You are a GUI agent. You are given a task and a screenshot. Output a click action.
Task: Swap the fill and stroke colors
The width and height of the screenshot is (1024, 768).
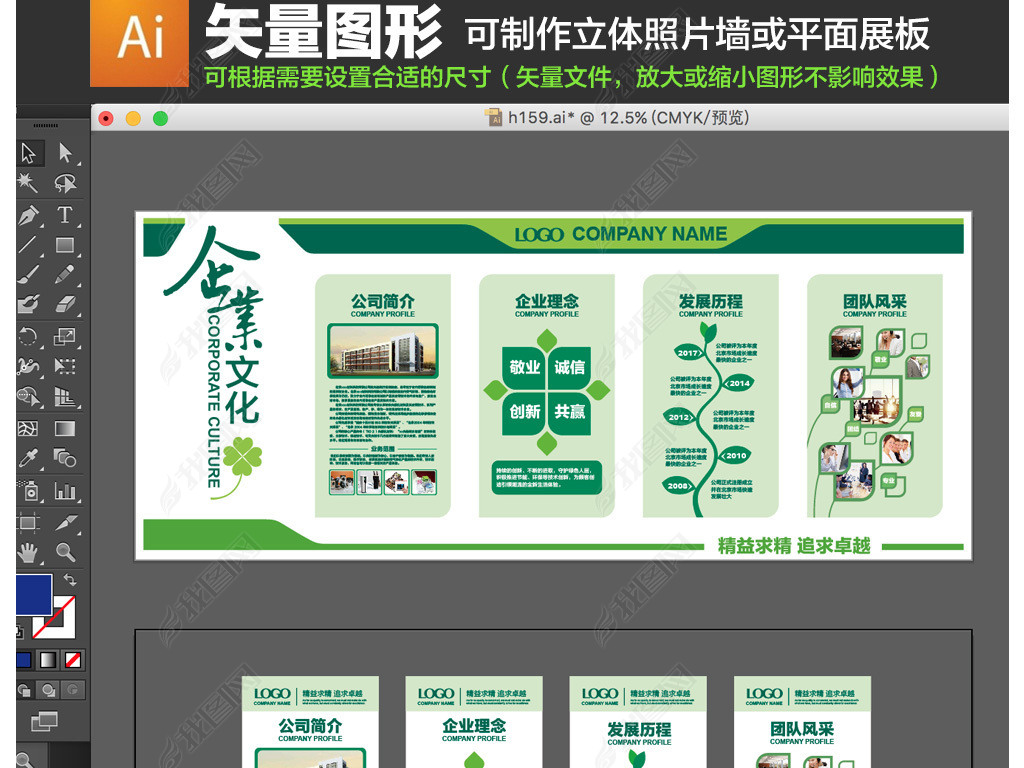tap(70, 580)
